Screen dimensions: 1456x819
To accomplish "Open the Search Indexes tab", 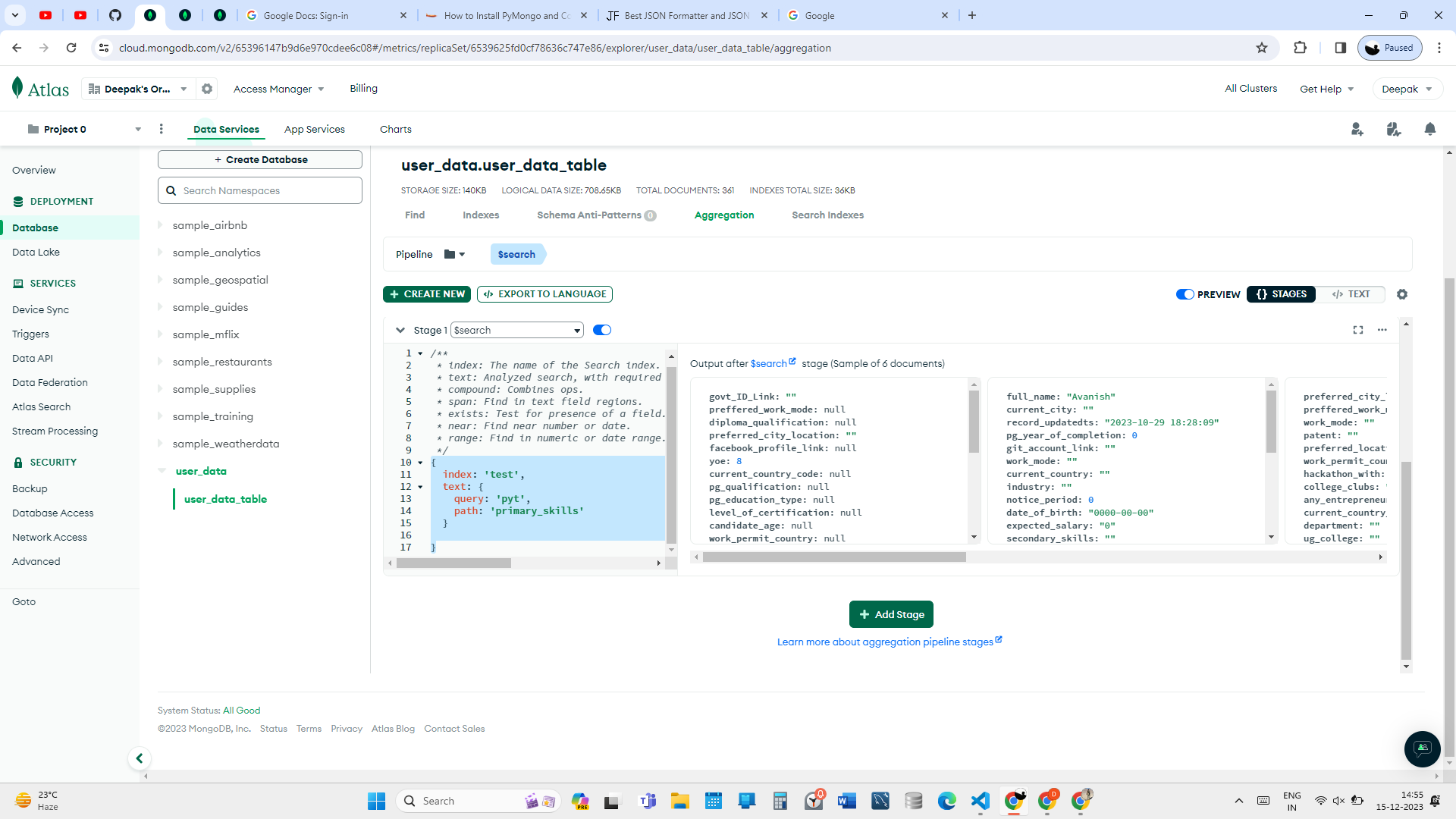I will click(x=827, y=215).
